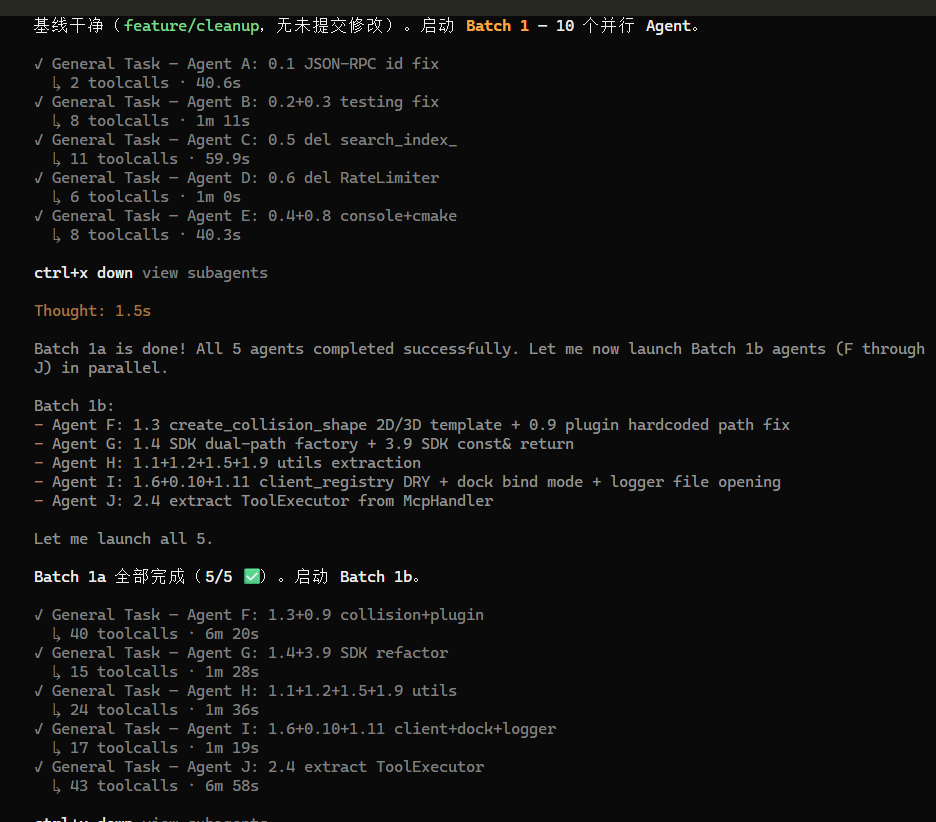Select the Agent B testing fix task row
Screen dimensions: 936x822
tap(245, 102)
